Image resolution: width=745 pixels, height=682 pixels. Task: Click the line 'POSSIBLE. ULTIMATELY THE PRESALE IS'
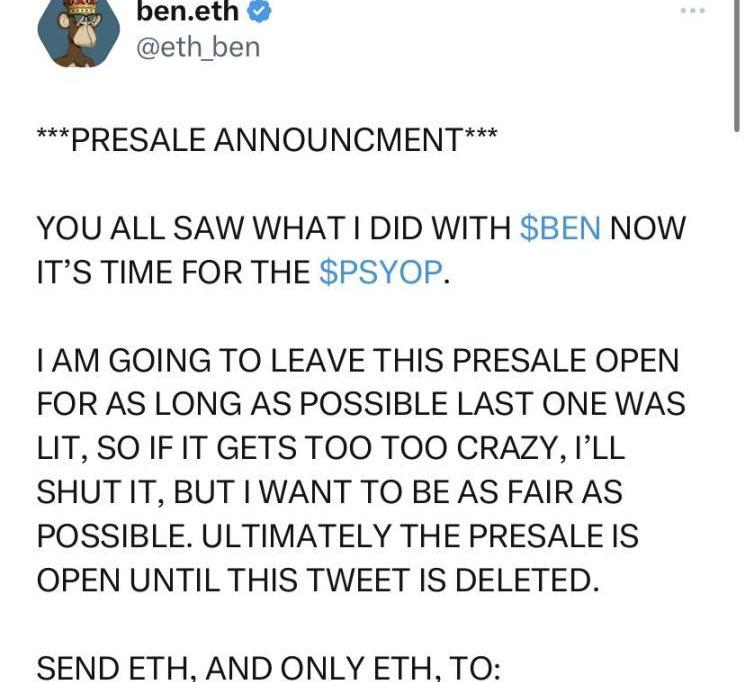337,536
